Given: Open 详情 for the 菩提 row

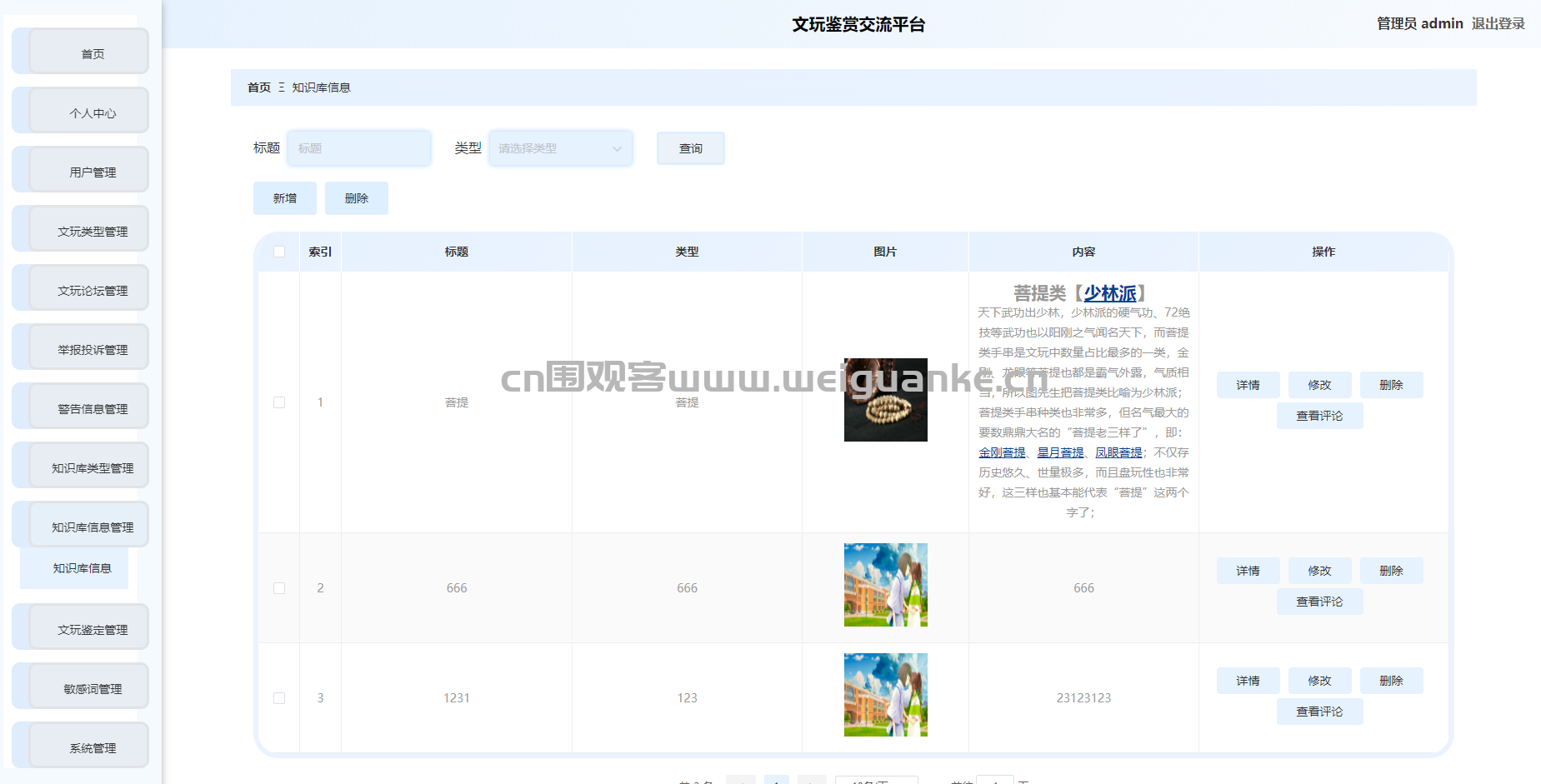Looking at the screenshot, I should [x=1248, y=385].
